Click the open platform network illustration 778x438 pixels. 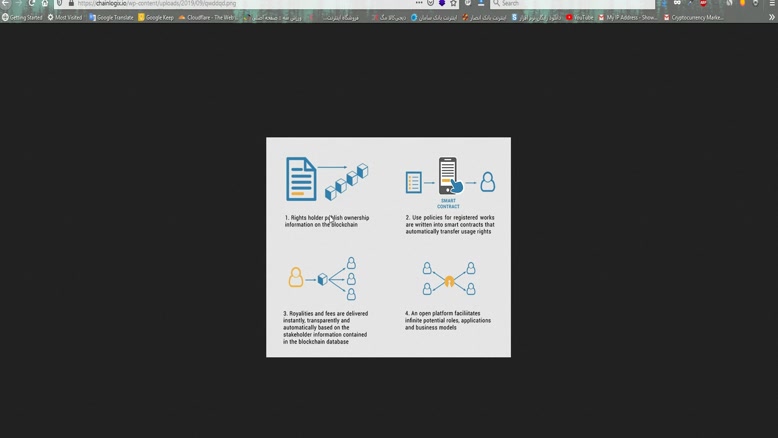[x=448, y=278]
